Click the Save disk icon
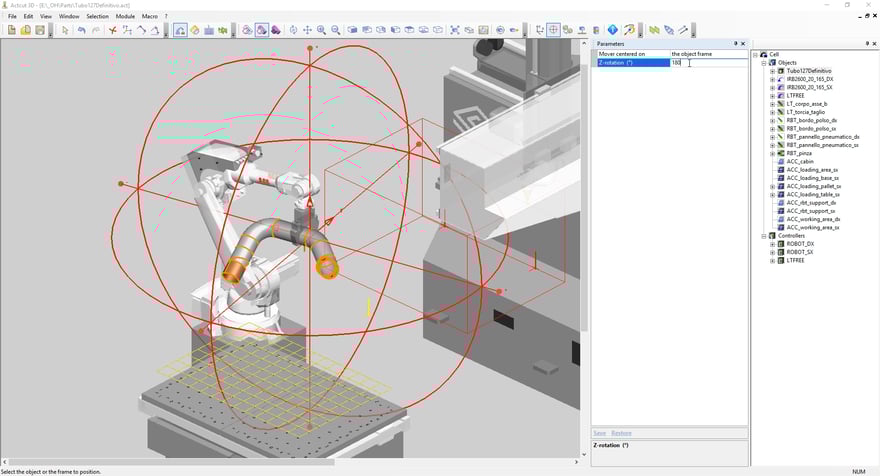This screenshot has width=880, height=476. pyautogui.click(x=40, y=30)
